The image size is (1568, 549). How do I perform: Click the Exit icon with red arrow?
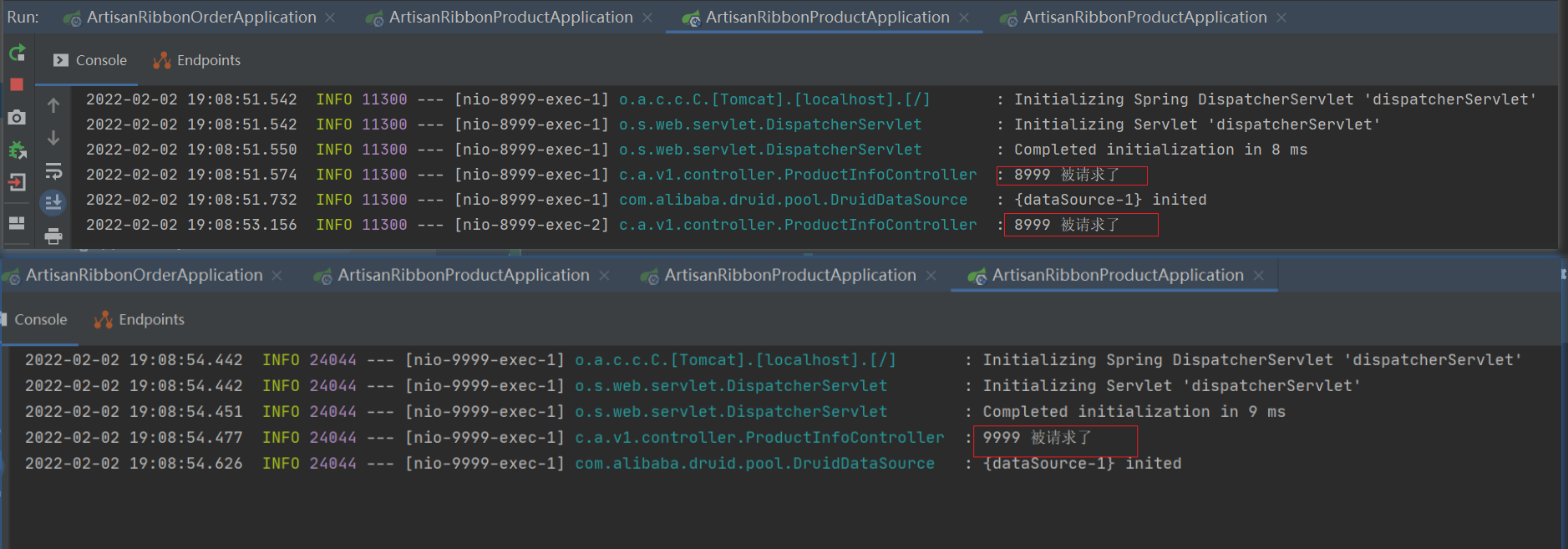pos(17,182)
